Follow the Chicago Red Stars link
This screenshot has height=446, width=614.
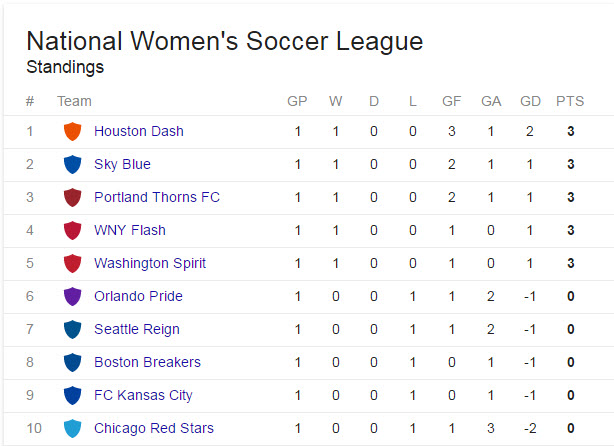(154, 428)
